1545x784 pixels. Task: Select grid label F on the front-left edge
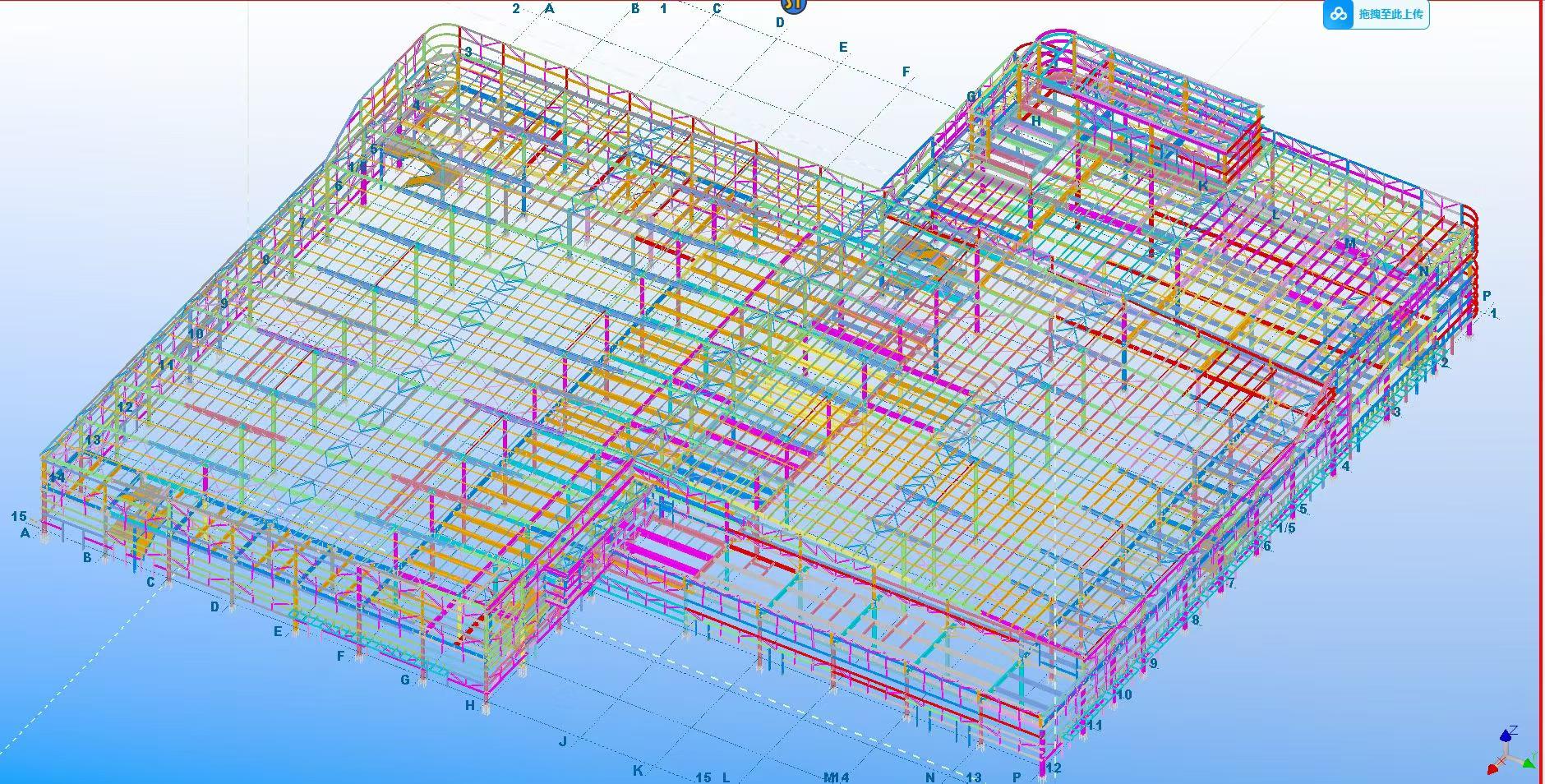pos(341,656)
